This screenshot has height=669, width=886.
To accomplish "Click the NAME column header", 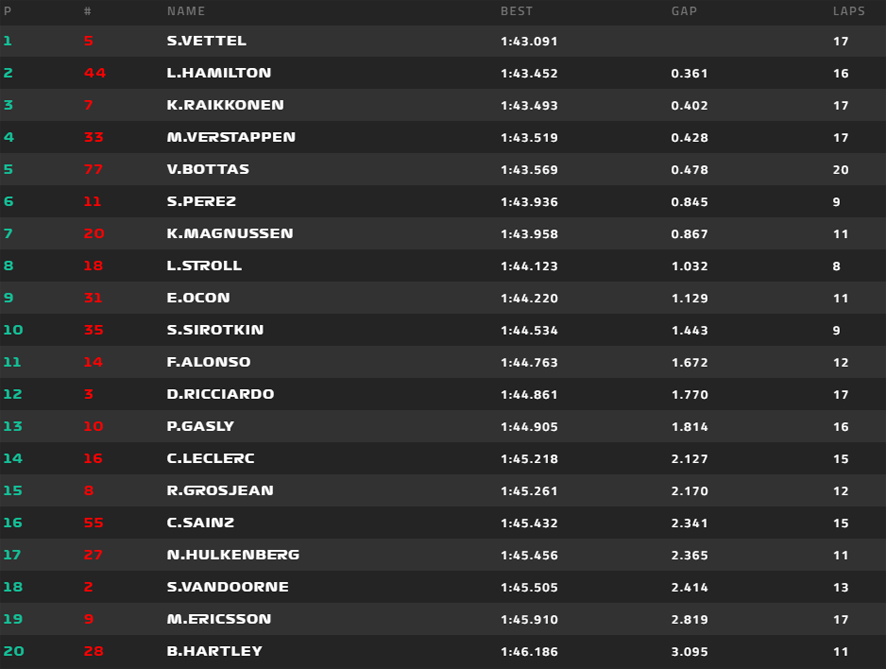I will pyautogui.click(x=186, y=11).
